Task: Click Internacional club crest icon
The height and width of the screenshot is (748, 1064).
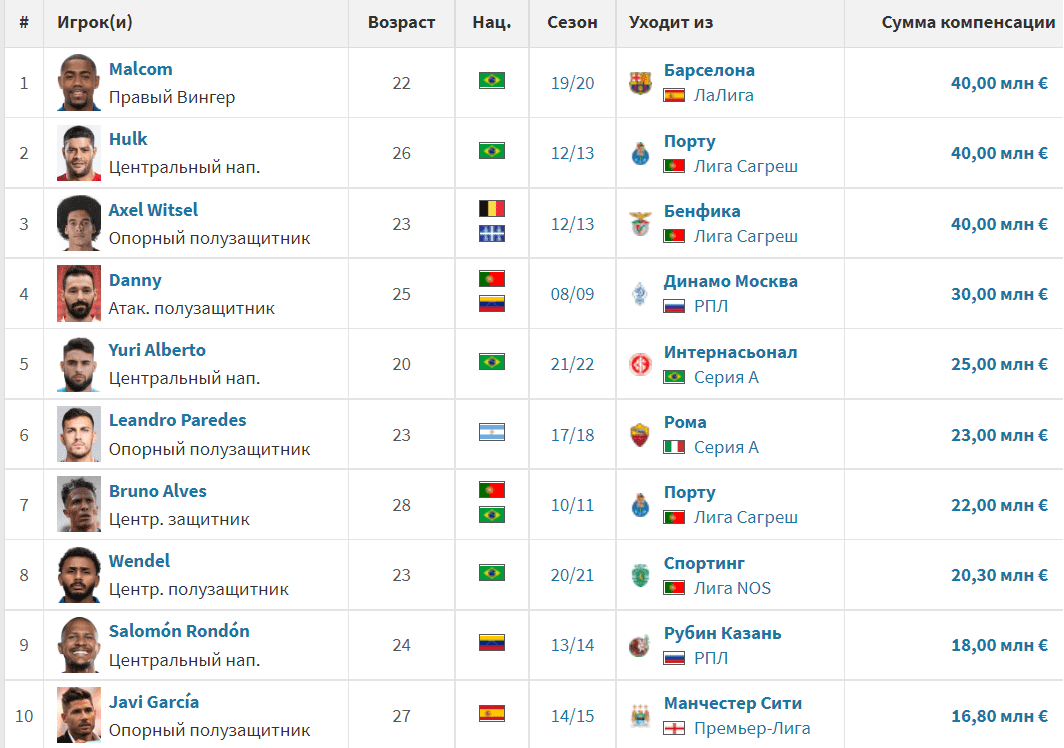Action: 640,364
